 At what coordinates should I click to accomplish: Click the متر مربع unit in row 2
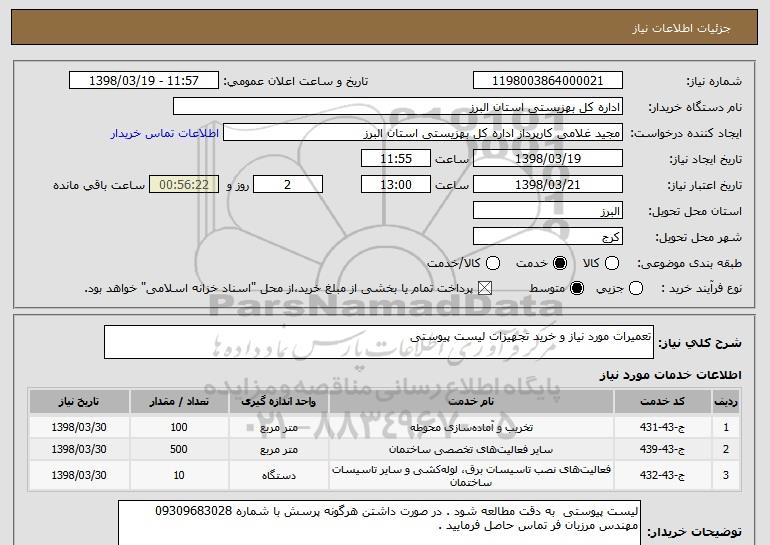pyautogui.click(x=278, y=449)
